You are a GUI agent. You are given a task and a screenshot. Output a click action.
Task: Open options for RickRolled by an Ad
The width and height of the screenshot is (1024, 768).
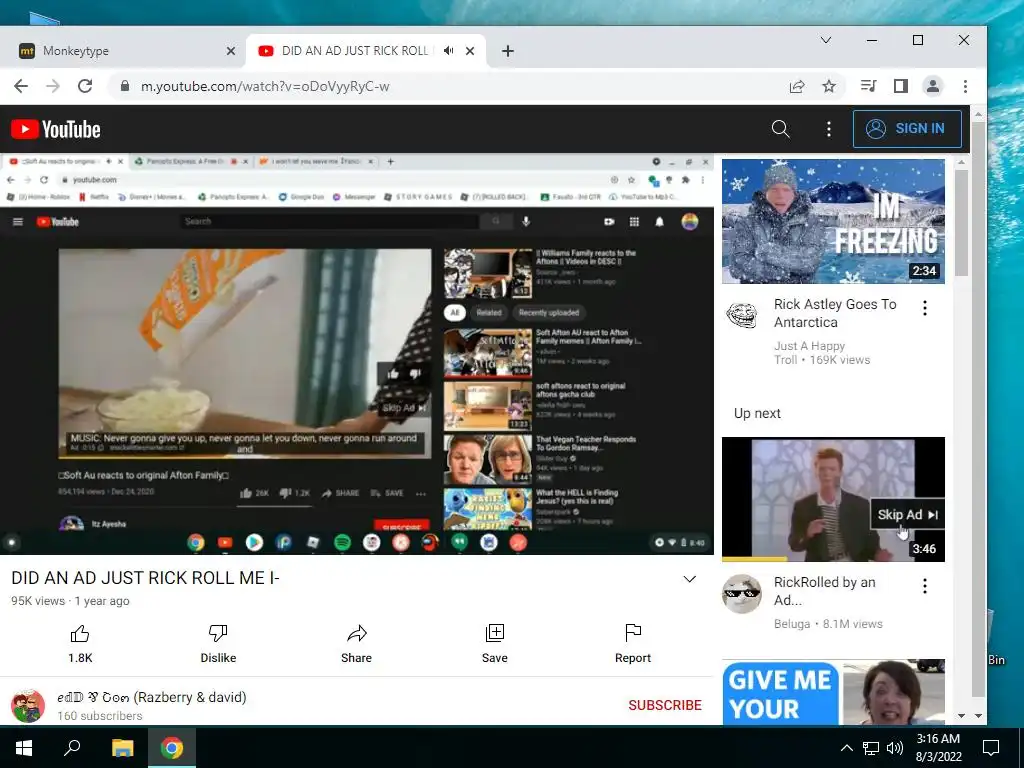tap(925, 586)
